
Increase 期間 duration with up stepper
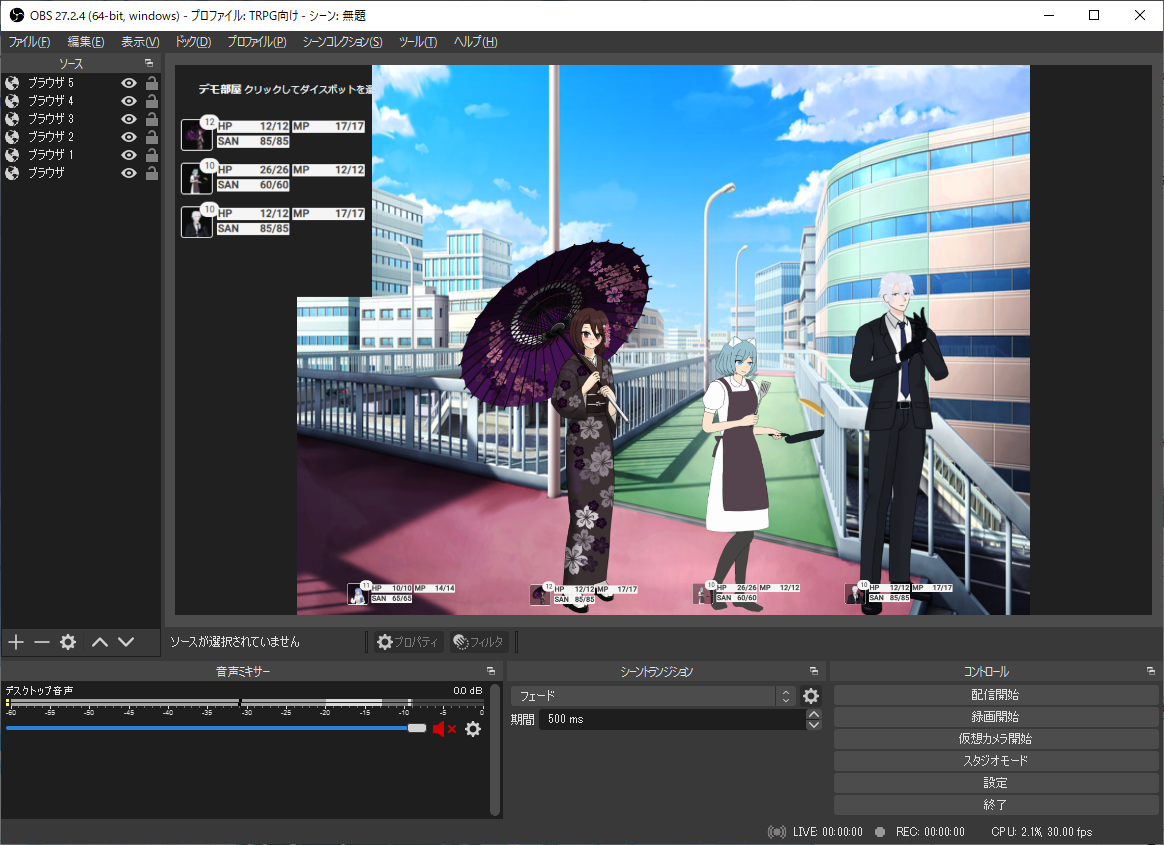tap(812, 713)
